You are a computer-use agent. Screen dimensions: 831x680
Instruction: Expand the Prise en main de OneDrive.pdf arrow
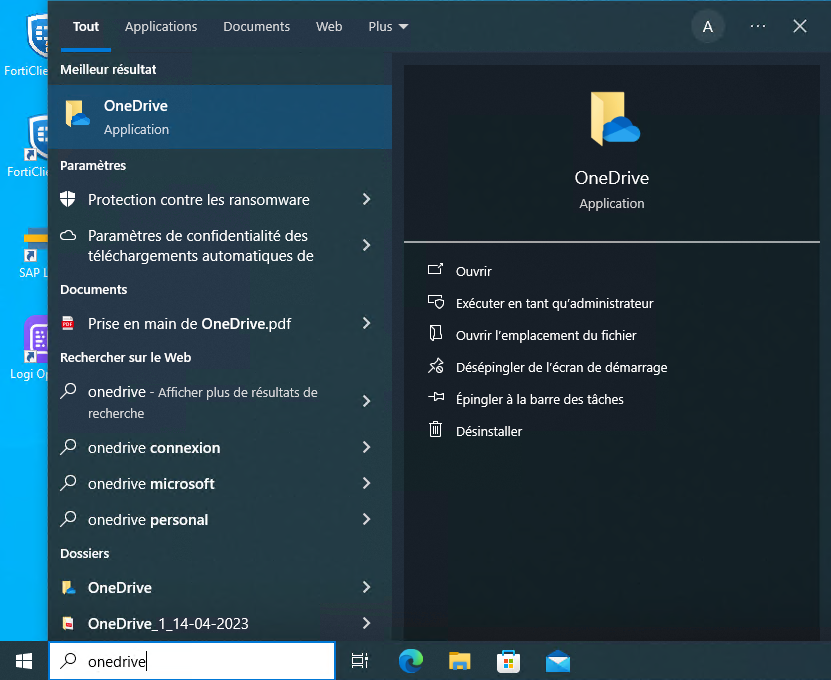coord(366,324)
